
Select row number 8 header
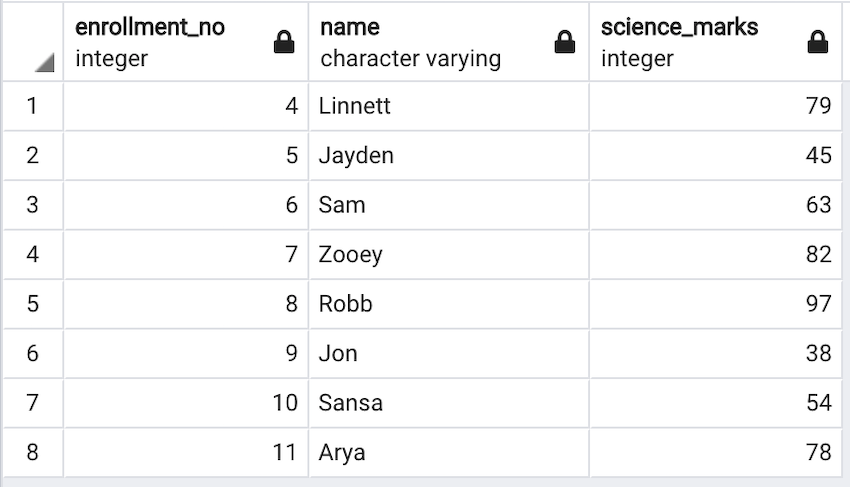32,452
